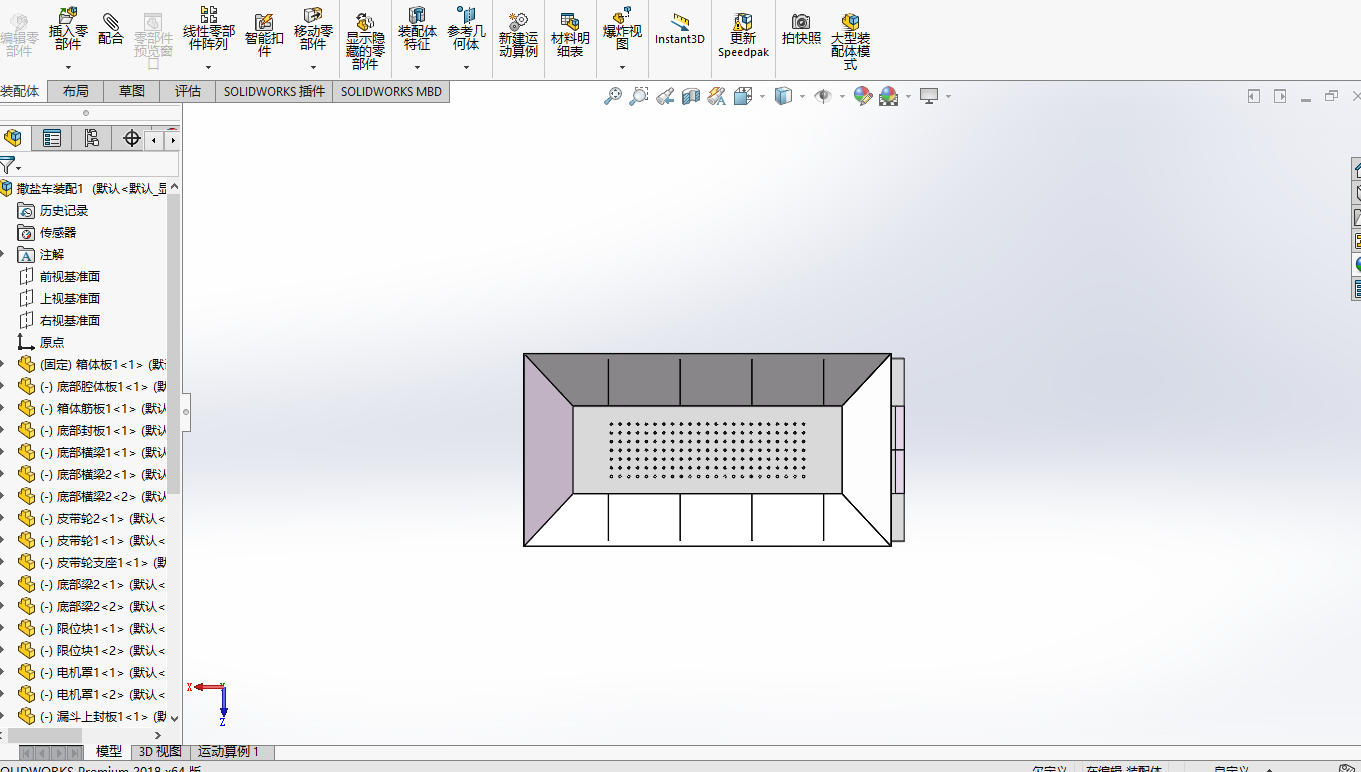1361x772 pixels.
Task: Open the View Orientation cube icon
Action: coord(743,96)
